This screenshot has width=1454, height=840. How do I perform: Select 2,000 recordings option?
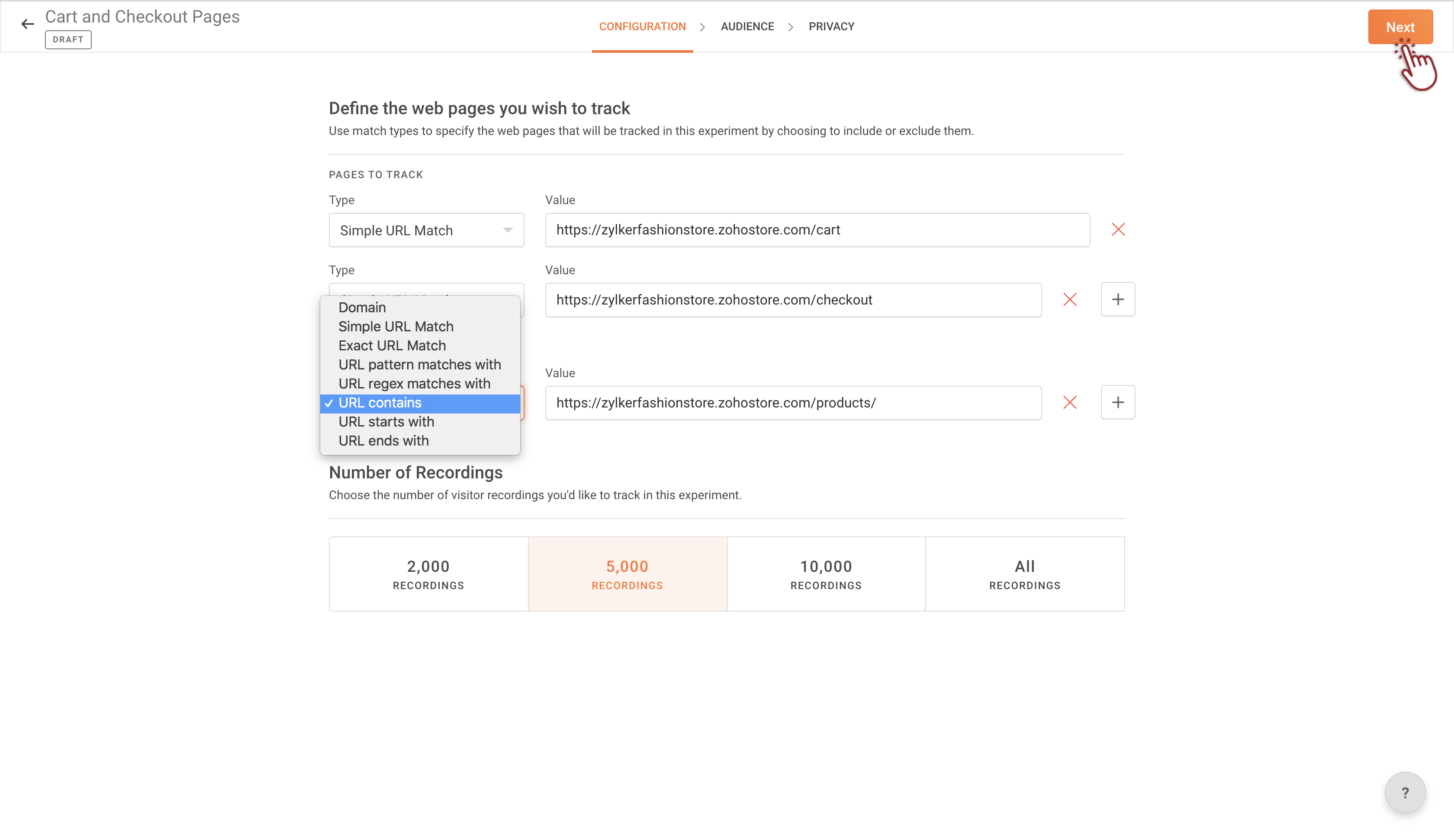(x=428, y=574)
